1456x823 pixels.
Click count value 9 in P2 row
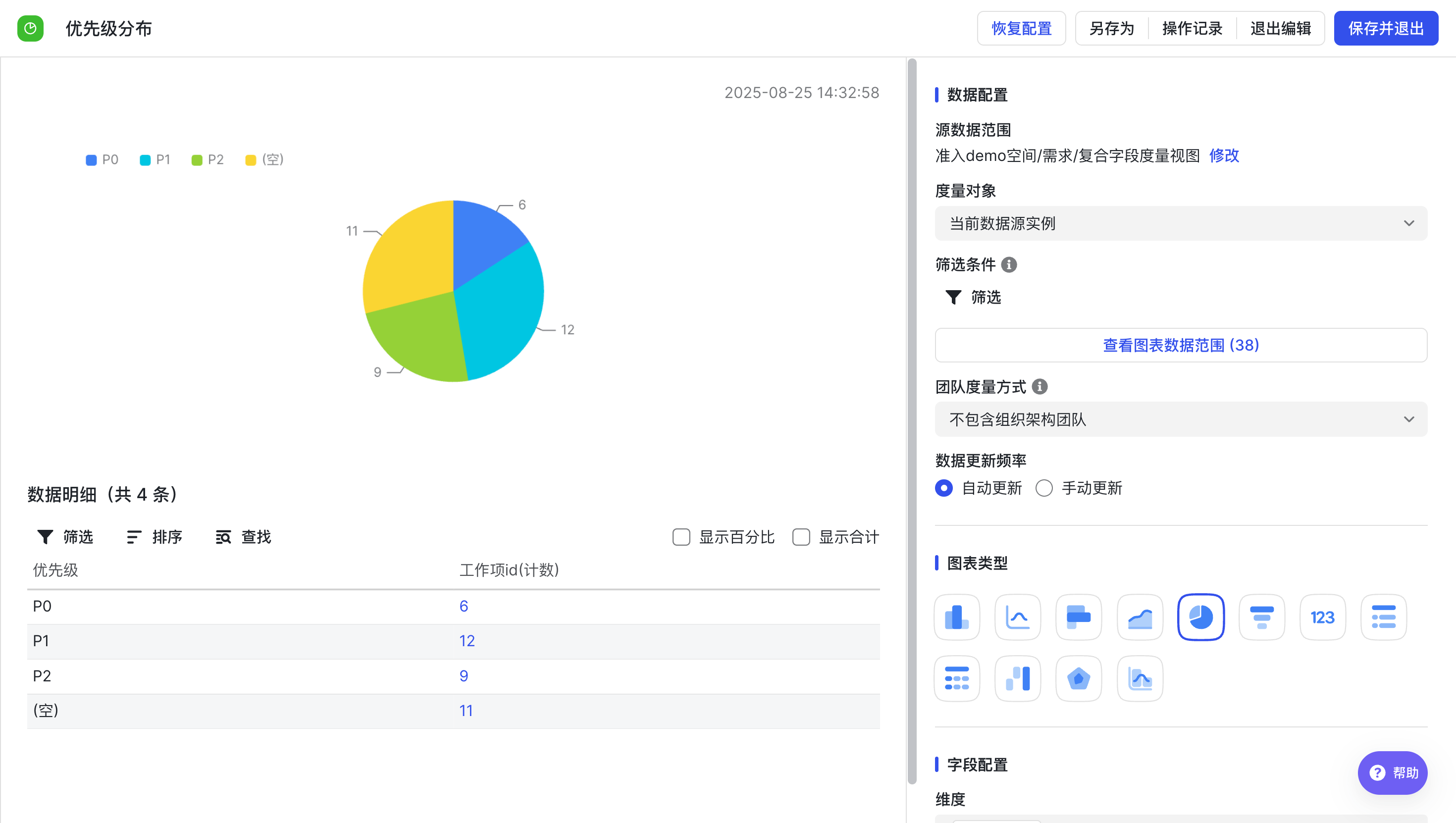tap(464, 676)
